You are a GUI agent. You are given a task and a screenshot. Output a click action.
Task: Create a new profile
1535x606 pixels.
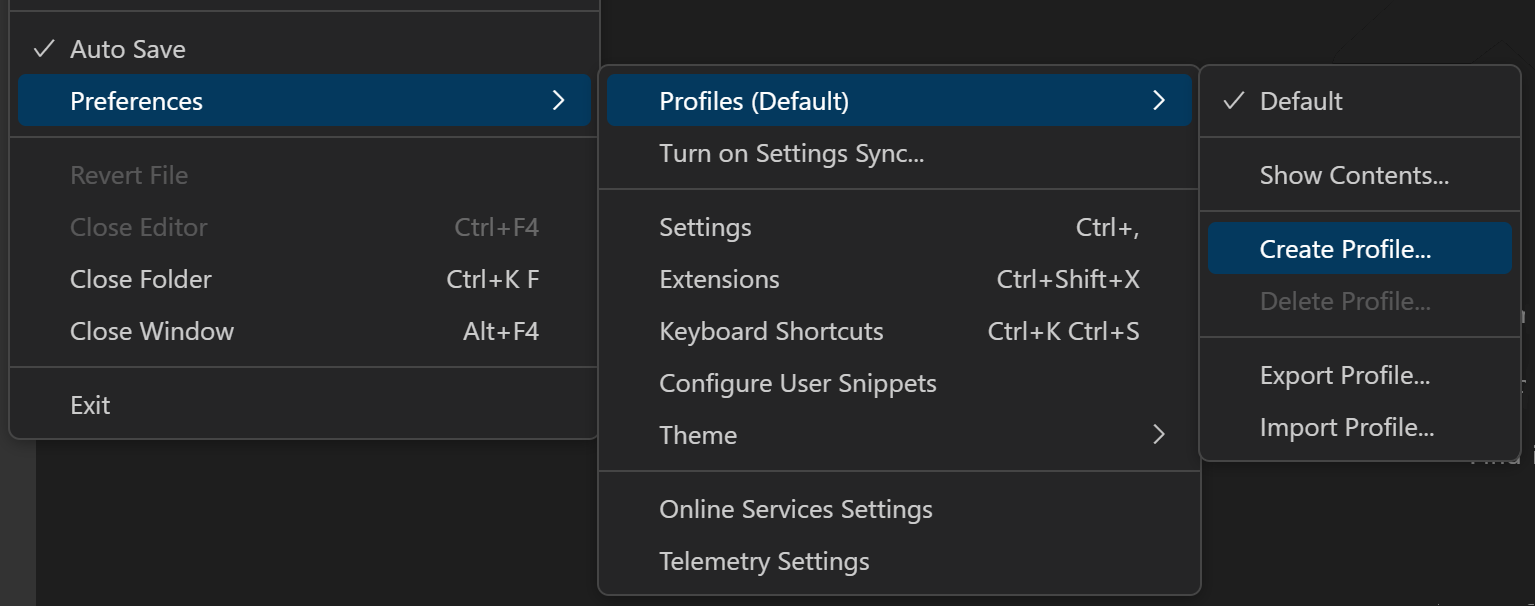(x=1345, y=248)
